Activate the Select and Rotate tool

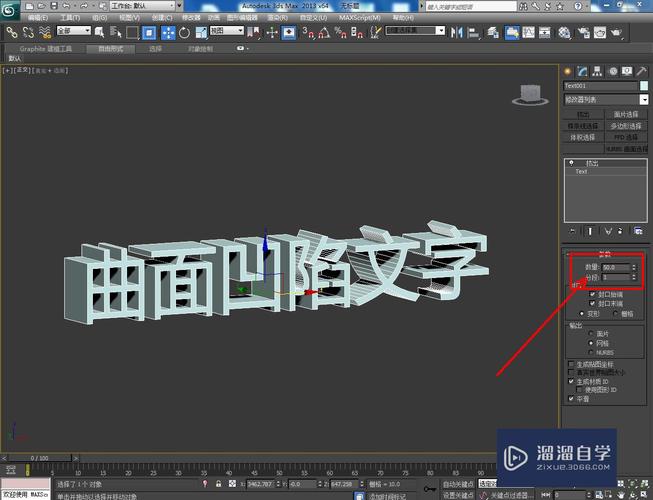184,32
